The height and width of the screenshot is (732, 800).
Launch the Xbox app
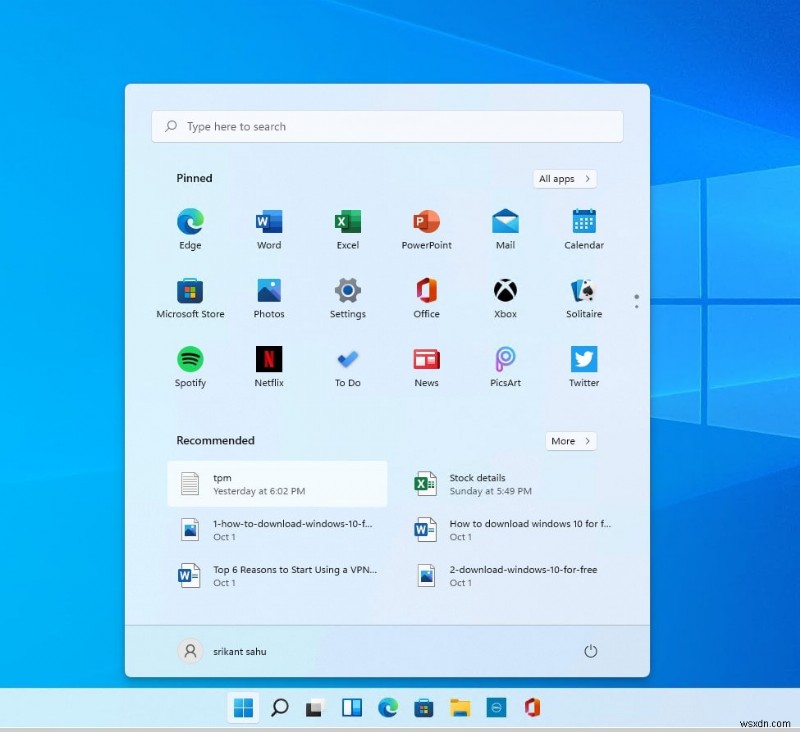[x=505, y=292]
